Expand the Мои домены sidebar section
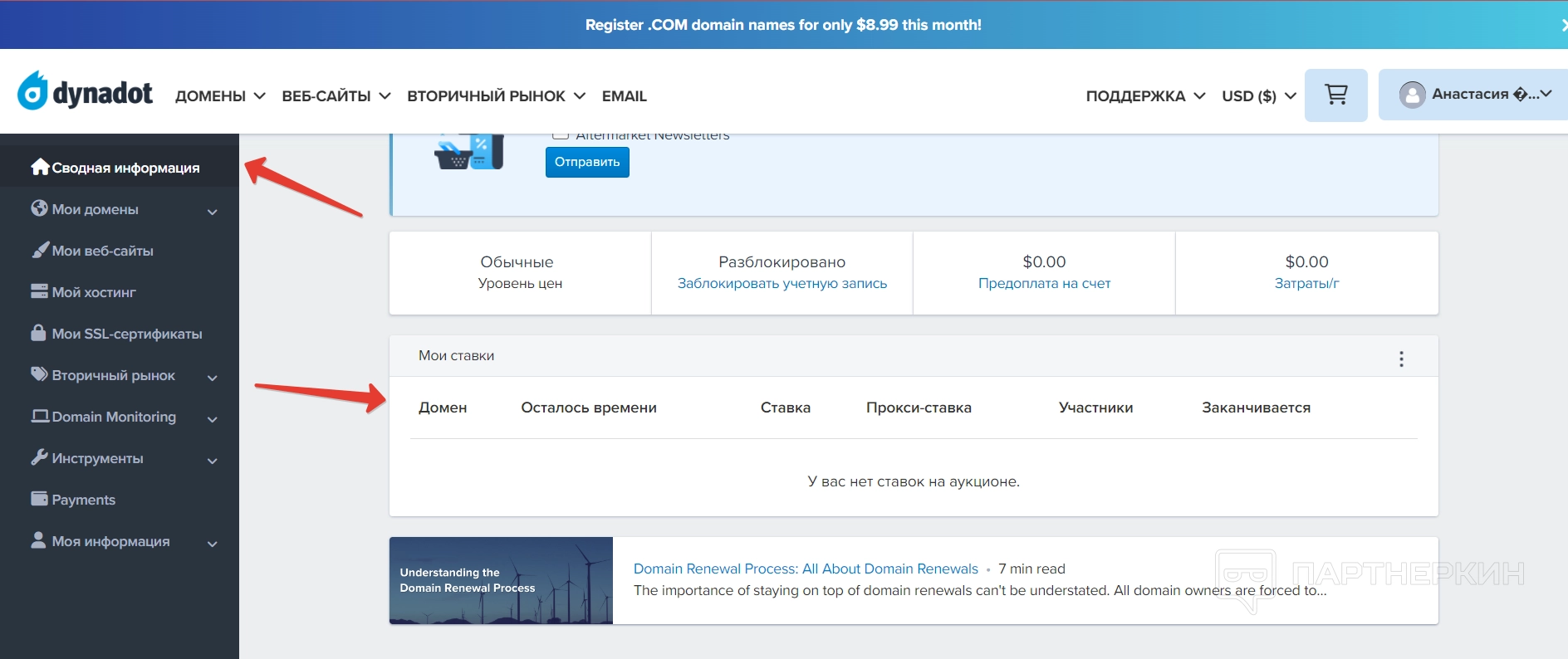This screenshot has height=659, width=1568. [212, 212]
